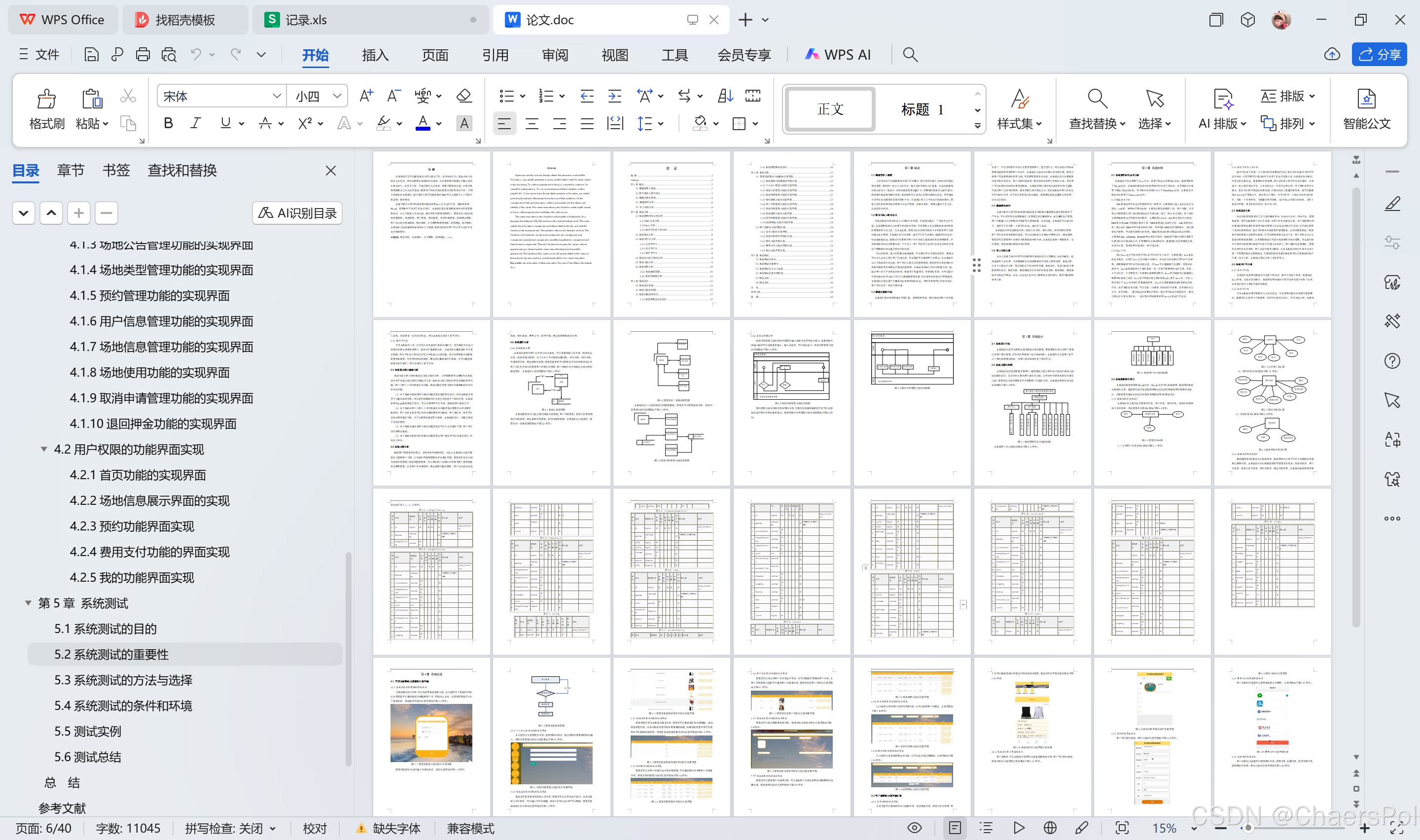
Task: Click the play slideshow icon in status bar
Action: click(1019, 828)
